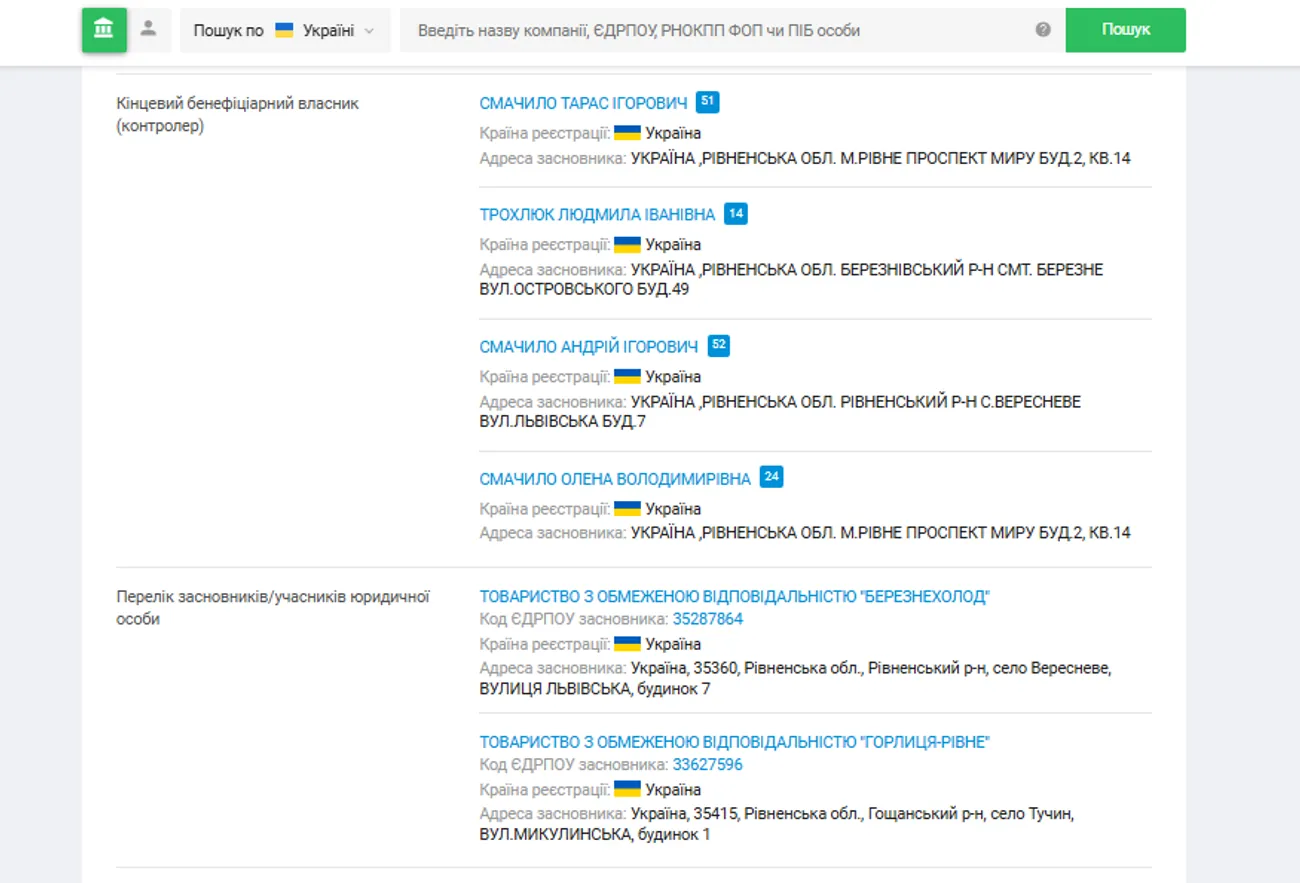Open ТРОХЛЮК ЛЮДМИЛА ІВАНІВНА profile link
Image resolution: width=1300 pixels, height=883 pixels.
tap(597, 215)
